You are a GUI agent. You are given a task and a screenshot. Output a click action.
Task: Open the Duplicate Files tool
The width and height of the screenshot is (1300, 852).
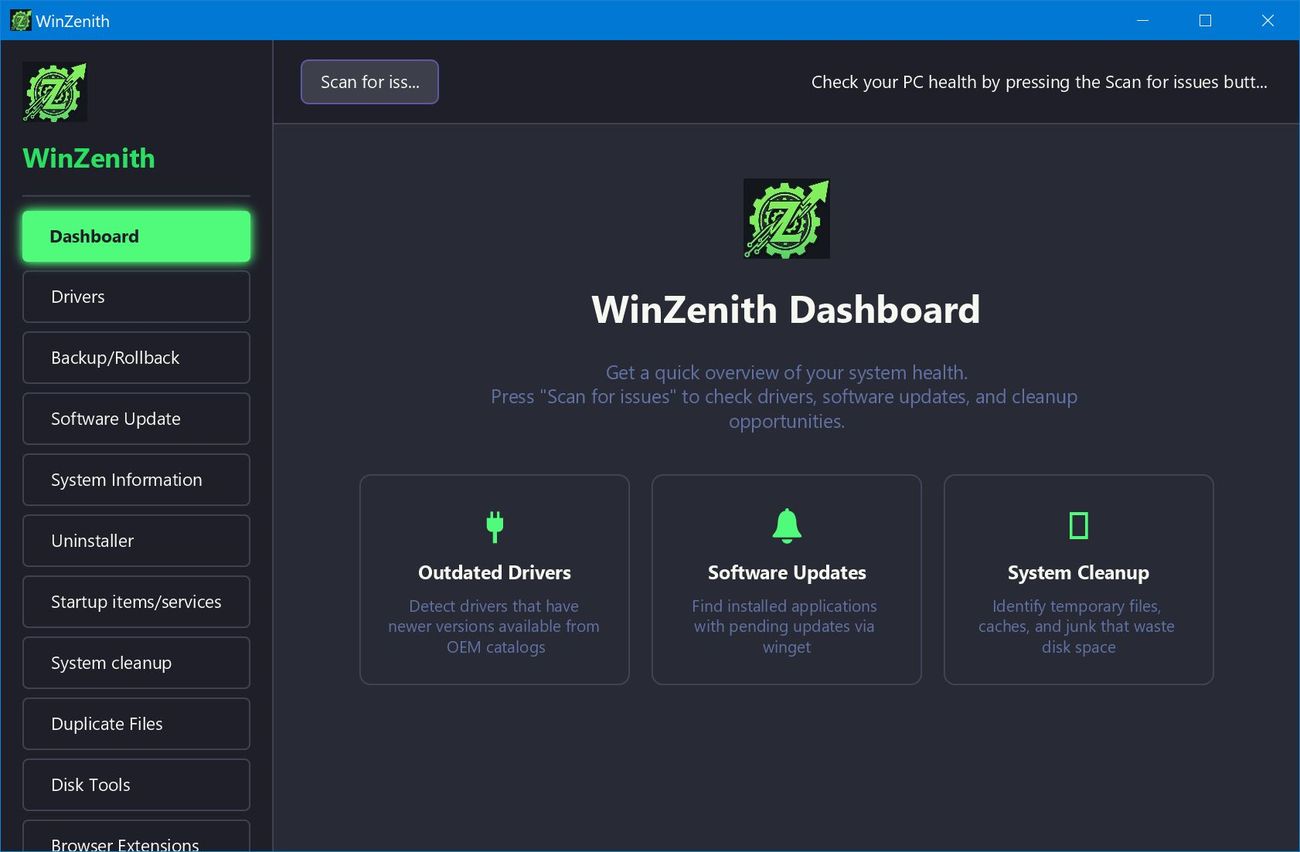tap(136, 724)
